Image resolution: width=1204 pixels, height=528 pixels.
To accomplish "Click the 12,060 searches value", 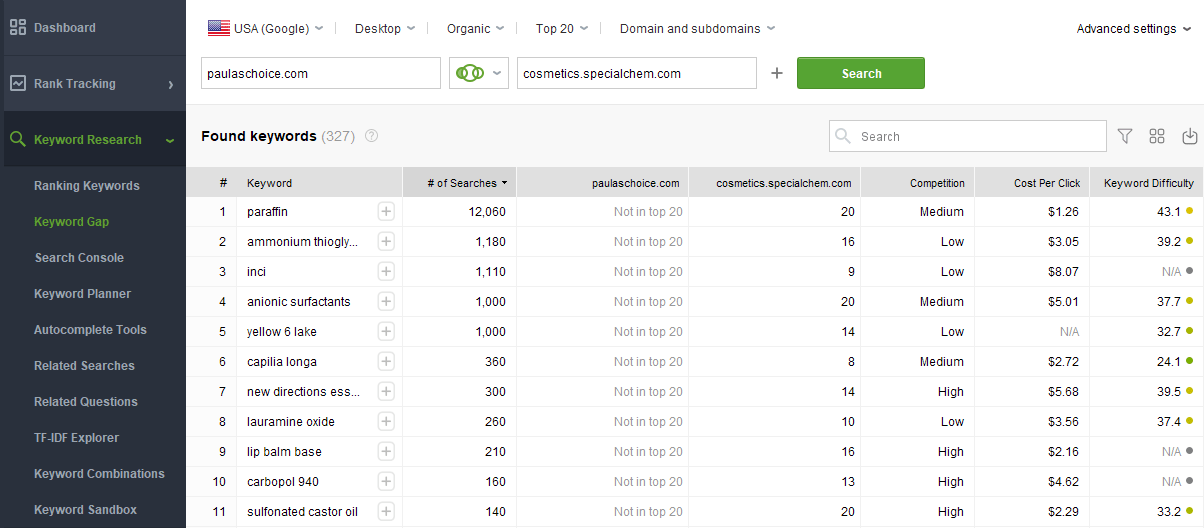I will pos(487,212).
